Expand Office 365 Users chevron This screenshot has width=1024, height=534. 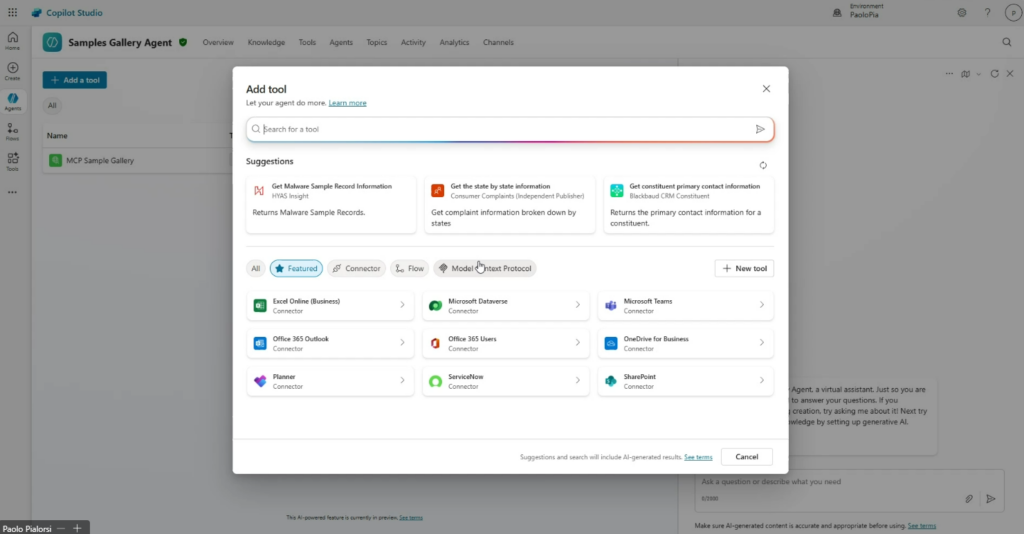(577, 343)
